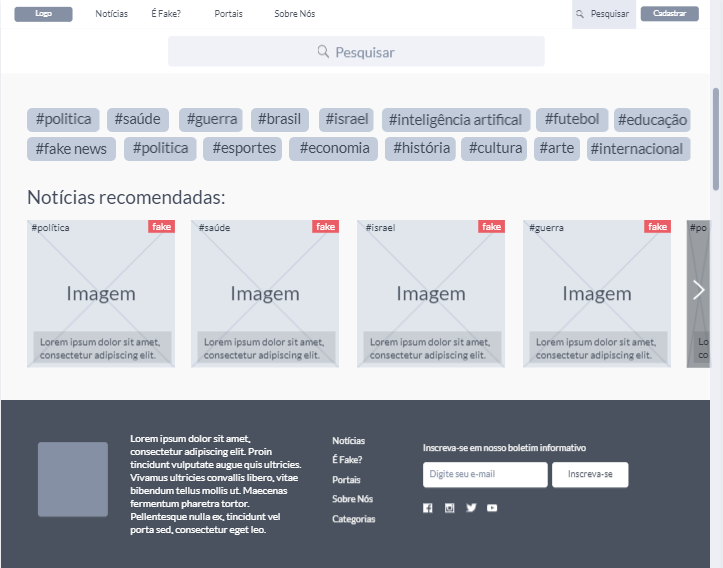Open the Notícias menu item
723x568 pixels.
111,14
